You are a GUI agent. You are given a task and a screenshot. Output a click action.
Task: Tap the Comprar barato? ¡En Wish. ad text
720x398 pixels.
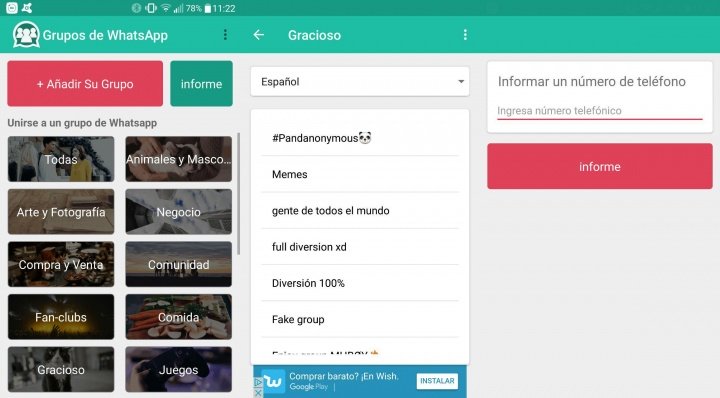coord(343,376)
